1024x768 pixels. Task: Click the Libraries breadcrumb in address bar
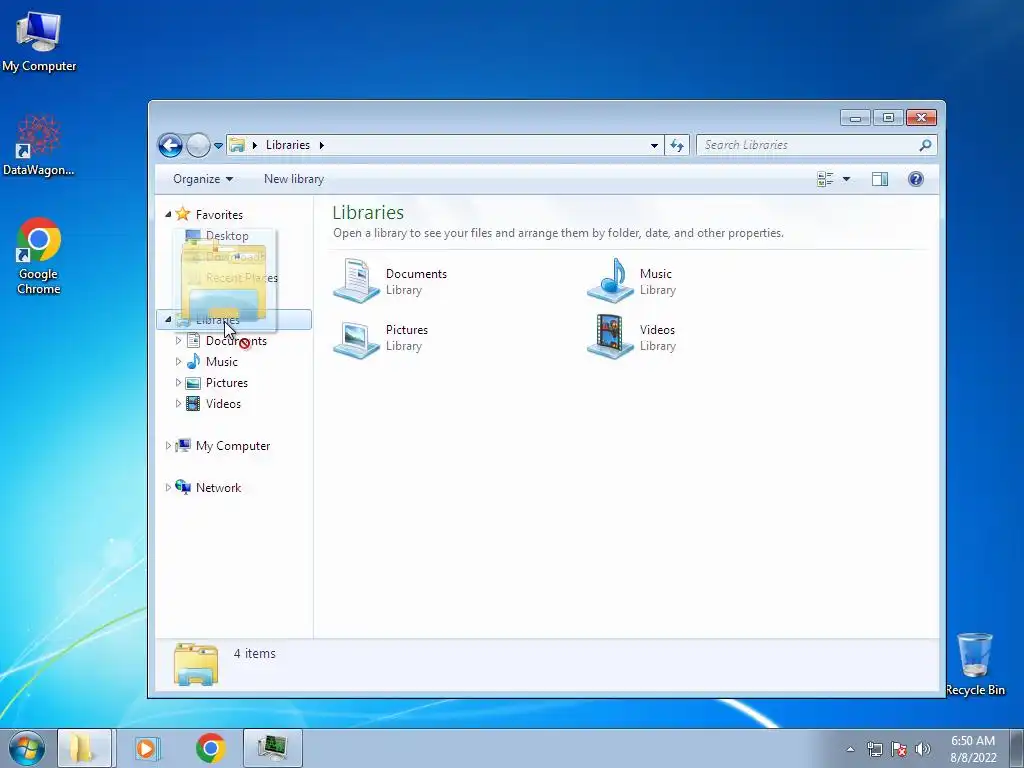tap(287, 145)
